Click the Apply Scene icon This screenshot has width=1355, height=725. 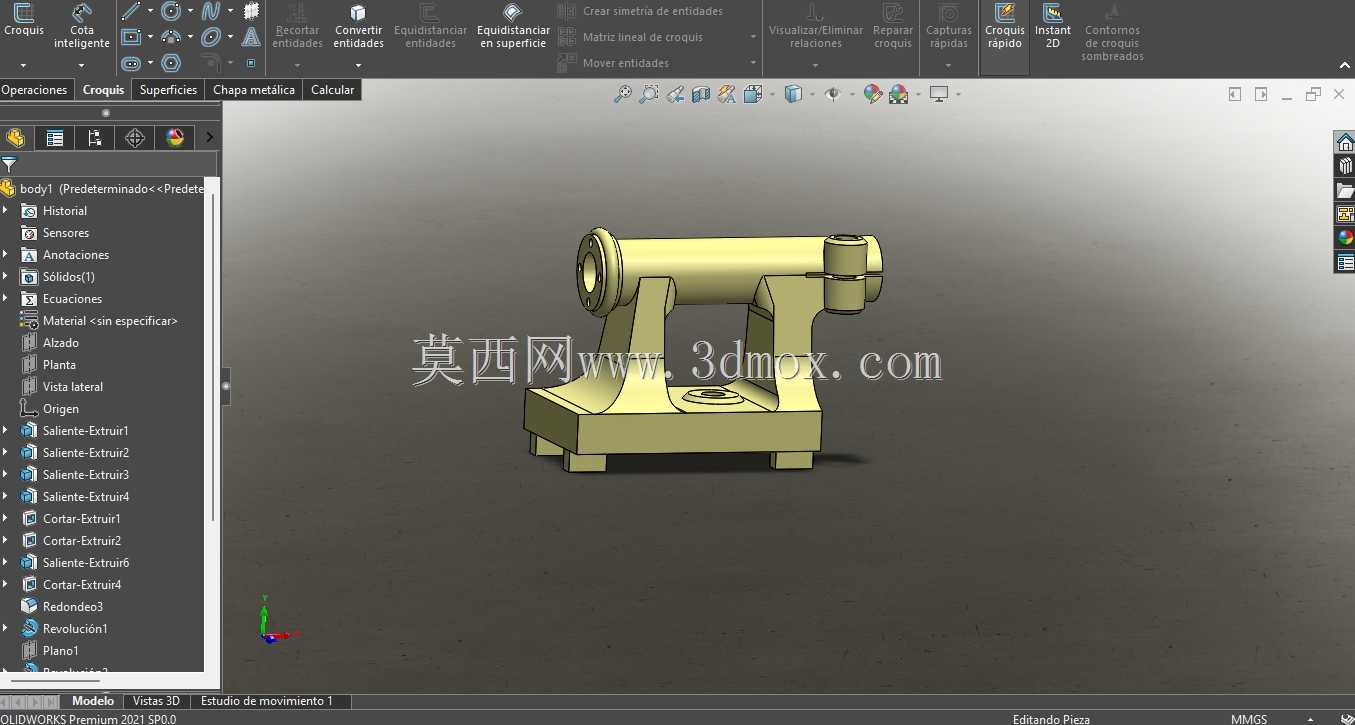point(899,94)
